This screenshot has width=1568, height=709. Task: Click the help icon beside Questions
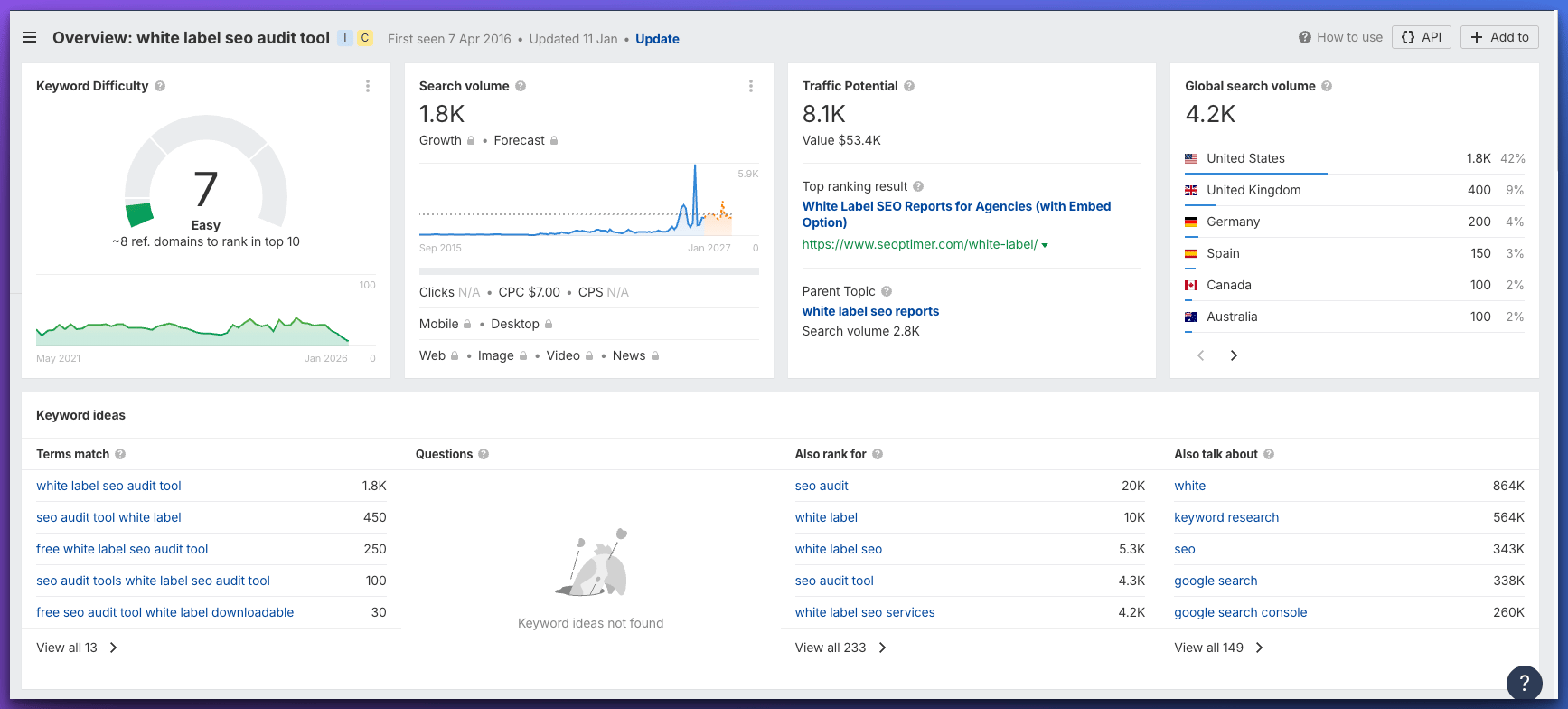click(x=484, y=454)
